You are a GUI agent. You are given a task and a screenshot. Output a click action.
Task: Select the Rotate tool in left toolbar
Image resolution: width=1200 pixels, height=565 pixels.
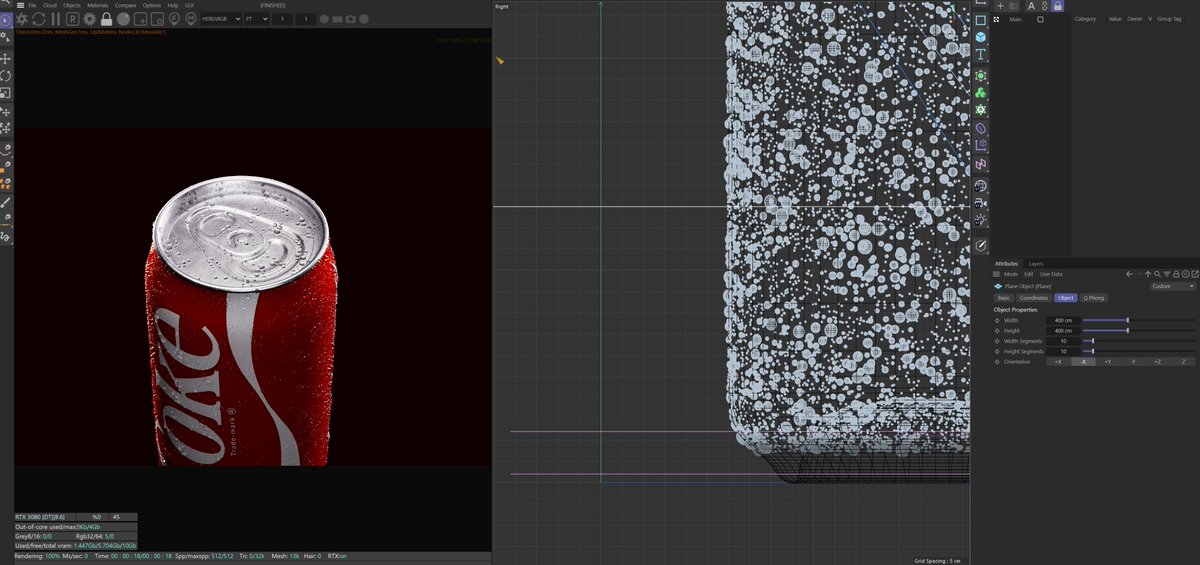click(x=5, y=75)
